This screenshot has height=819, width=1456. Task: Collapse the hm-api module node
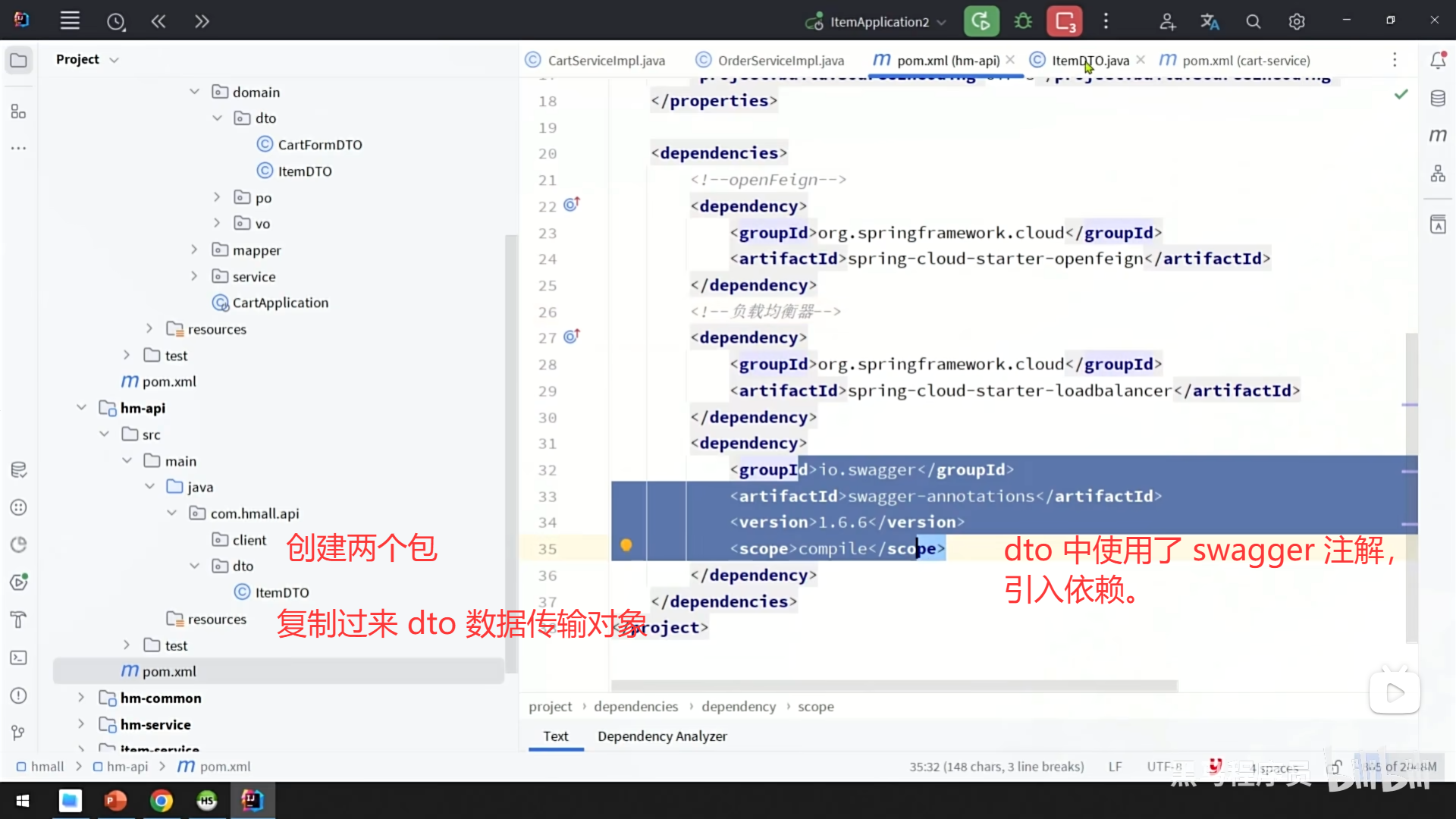pyautogui.click(x=81, y=408)
